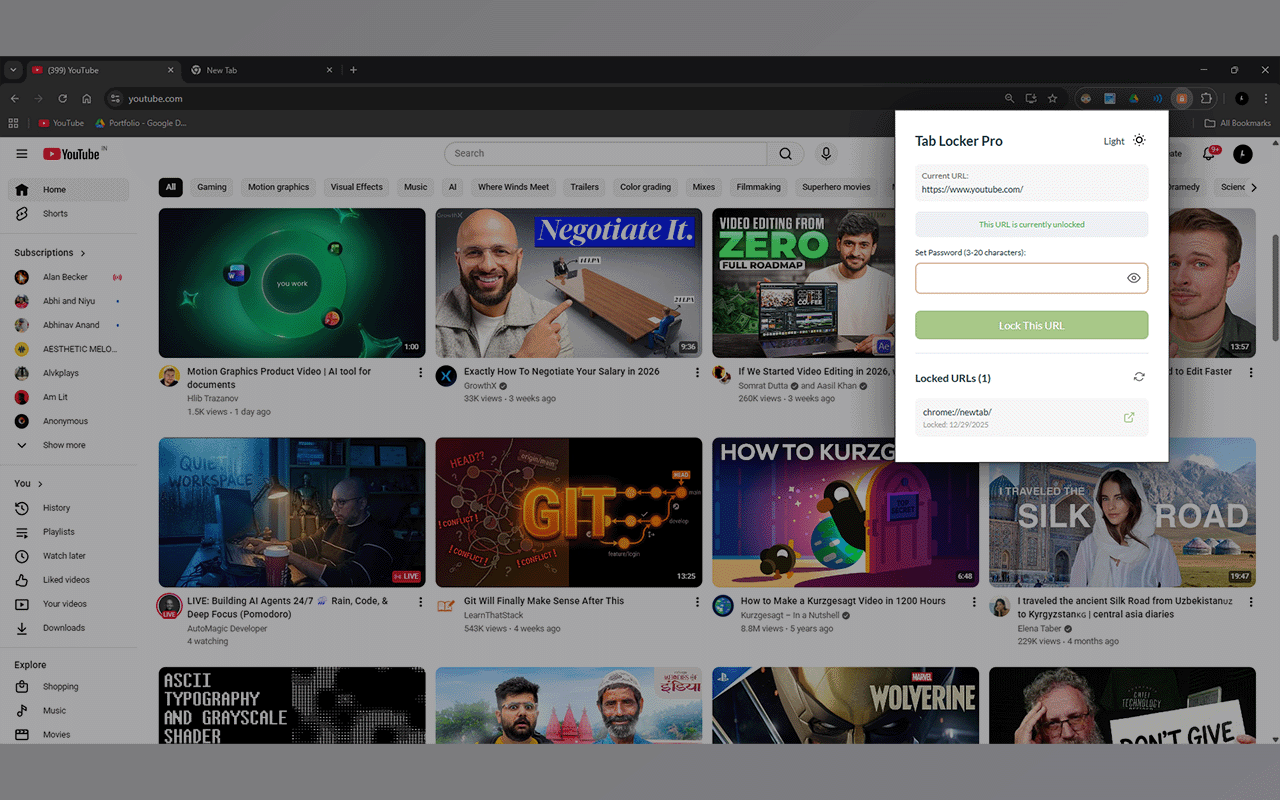This screenshot has width=1280, height=800.
Task: Expand Show more subscriptions
Action: click(x=68, y=445)
